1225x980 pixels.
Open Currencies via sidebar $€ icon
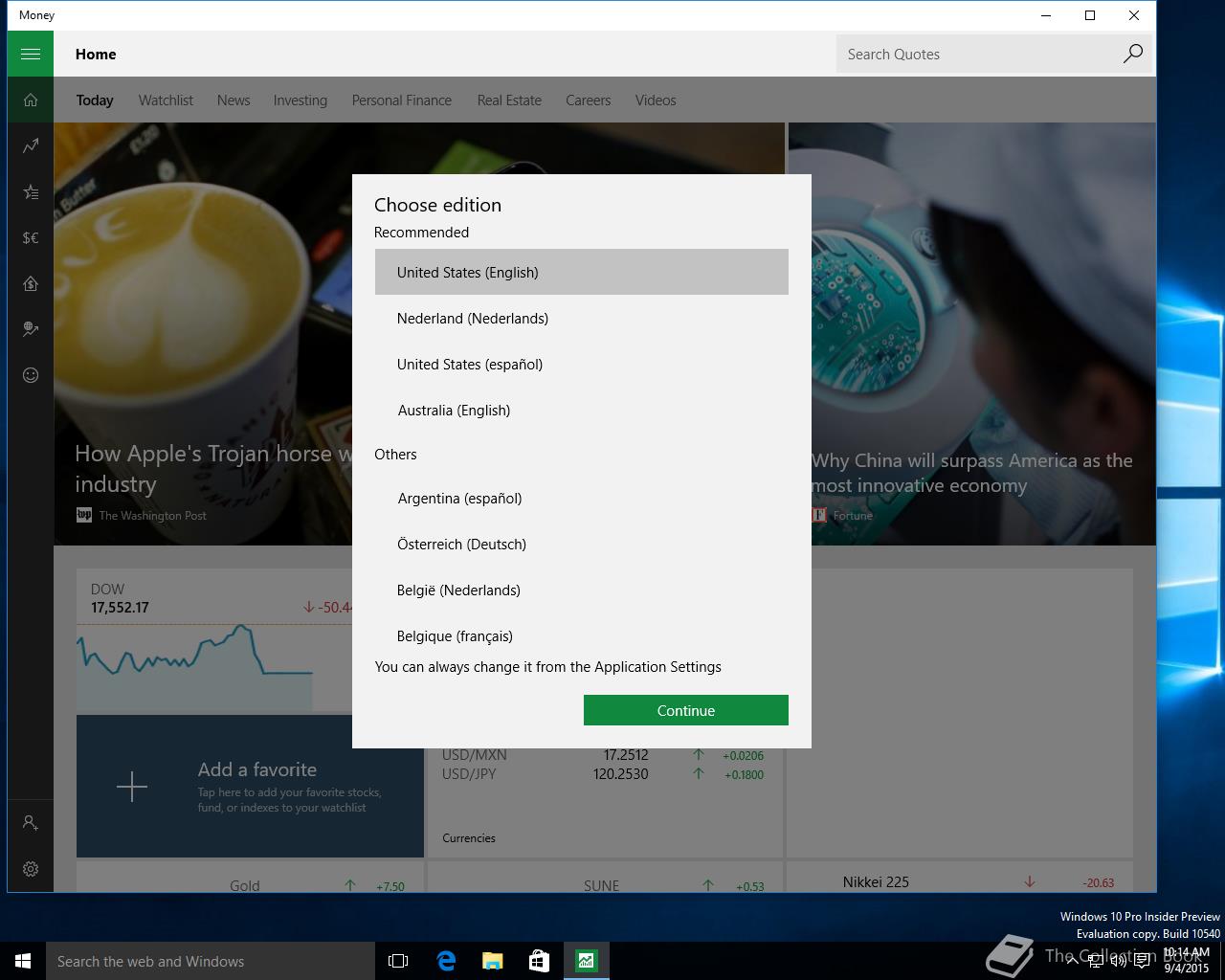click(x=31, y=237)
